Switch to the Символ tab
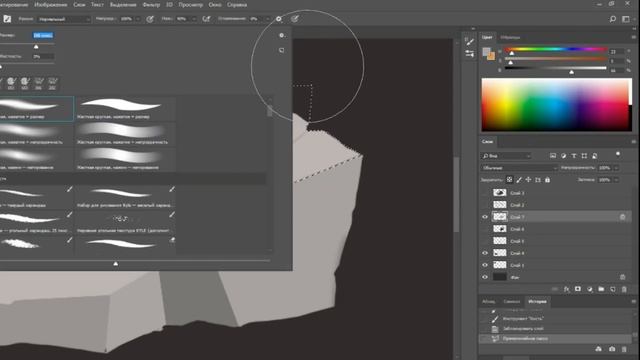The width and height of the screenshot is (640, 360). click(511, 302)
